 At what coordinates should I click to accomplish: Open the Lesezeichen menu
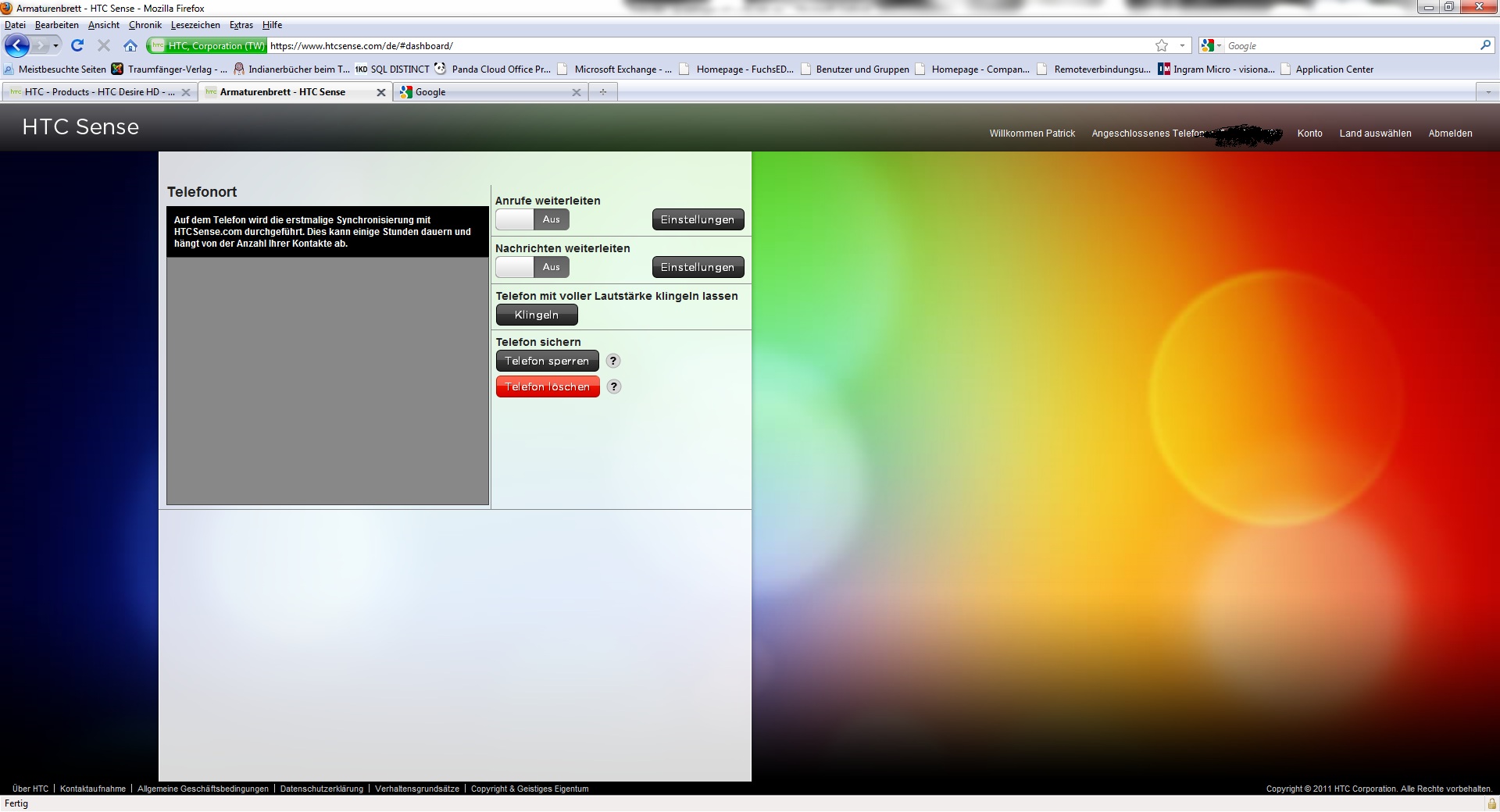click(195, 25)
